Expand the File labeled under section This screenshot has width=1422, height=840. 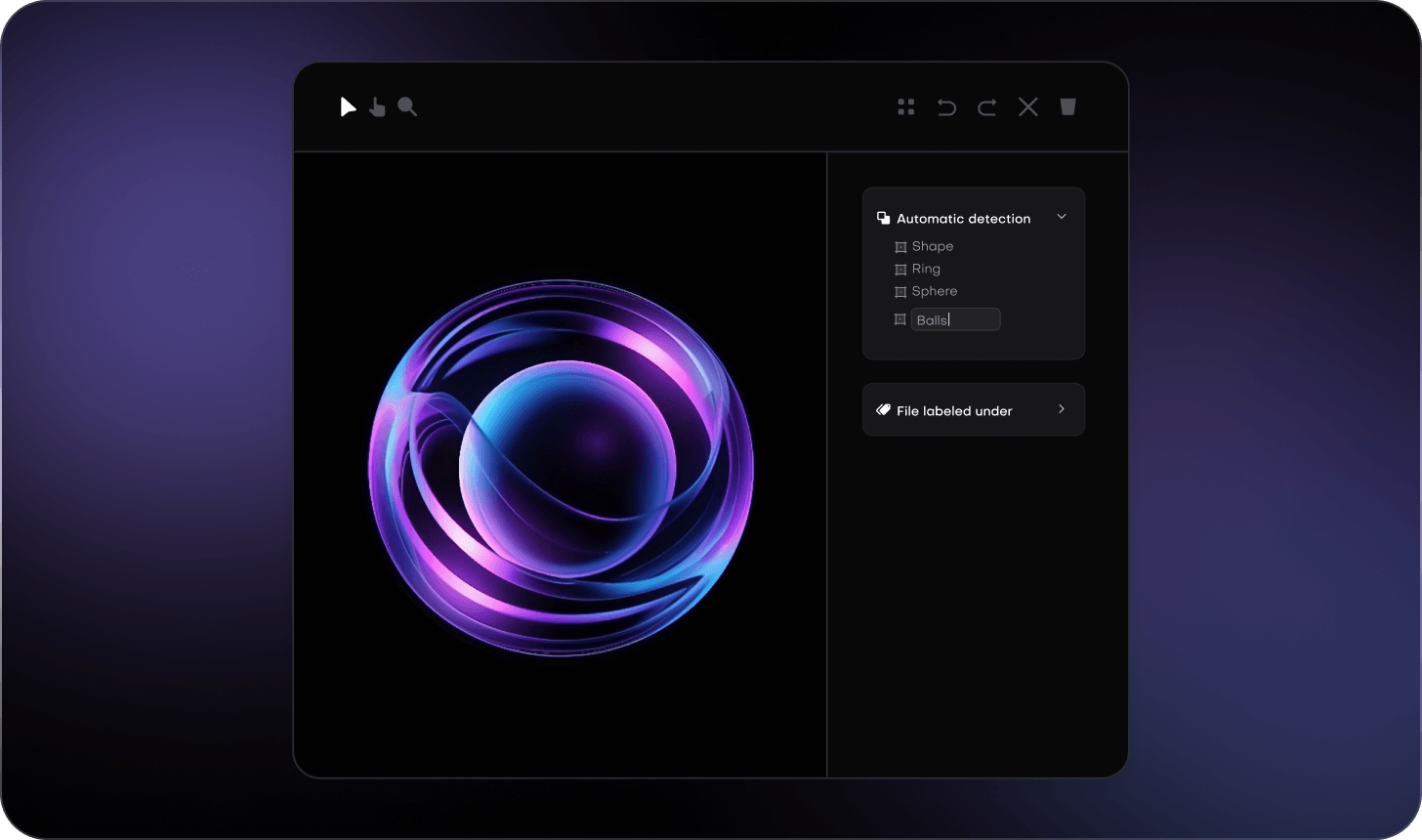pyautogui.click(x=1062, y=409)
